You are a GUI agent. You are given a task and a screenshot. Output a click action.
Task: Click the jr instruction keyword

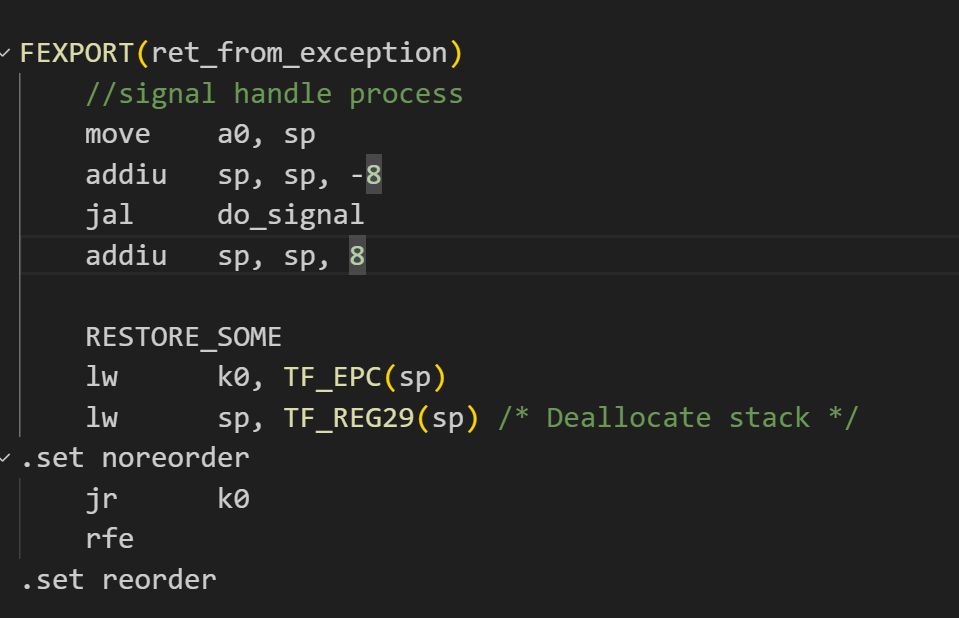point(102,499)
